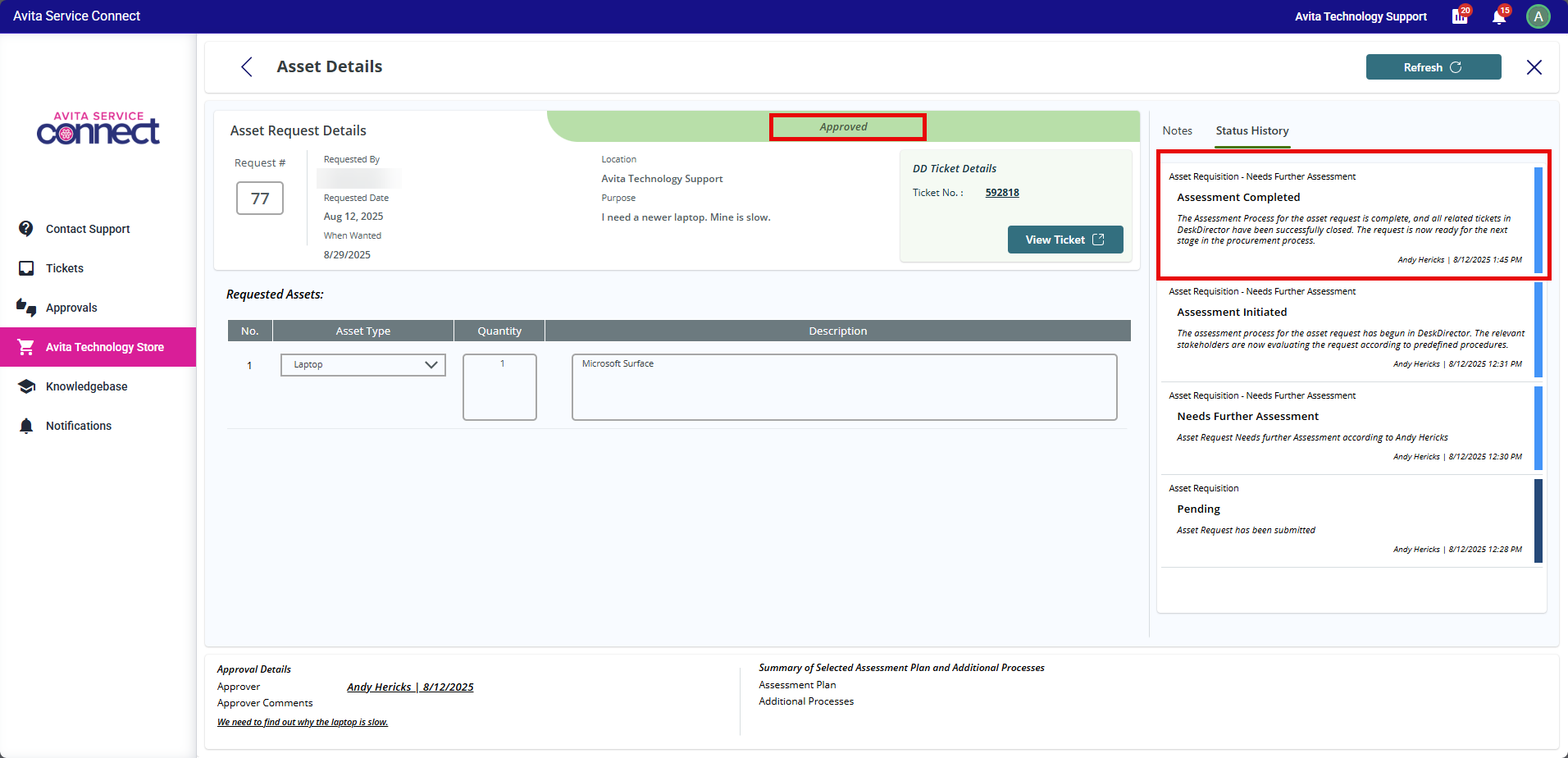Open the user avatar 'A' menu
This screenshot has height=758, width=1568.
click(1538, 16)
